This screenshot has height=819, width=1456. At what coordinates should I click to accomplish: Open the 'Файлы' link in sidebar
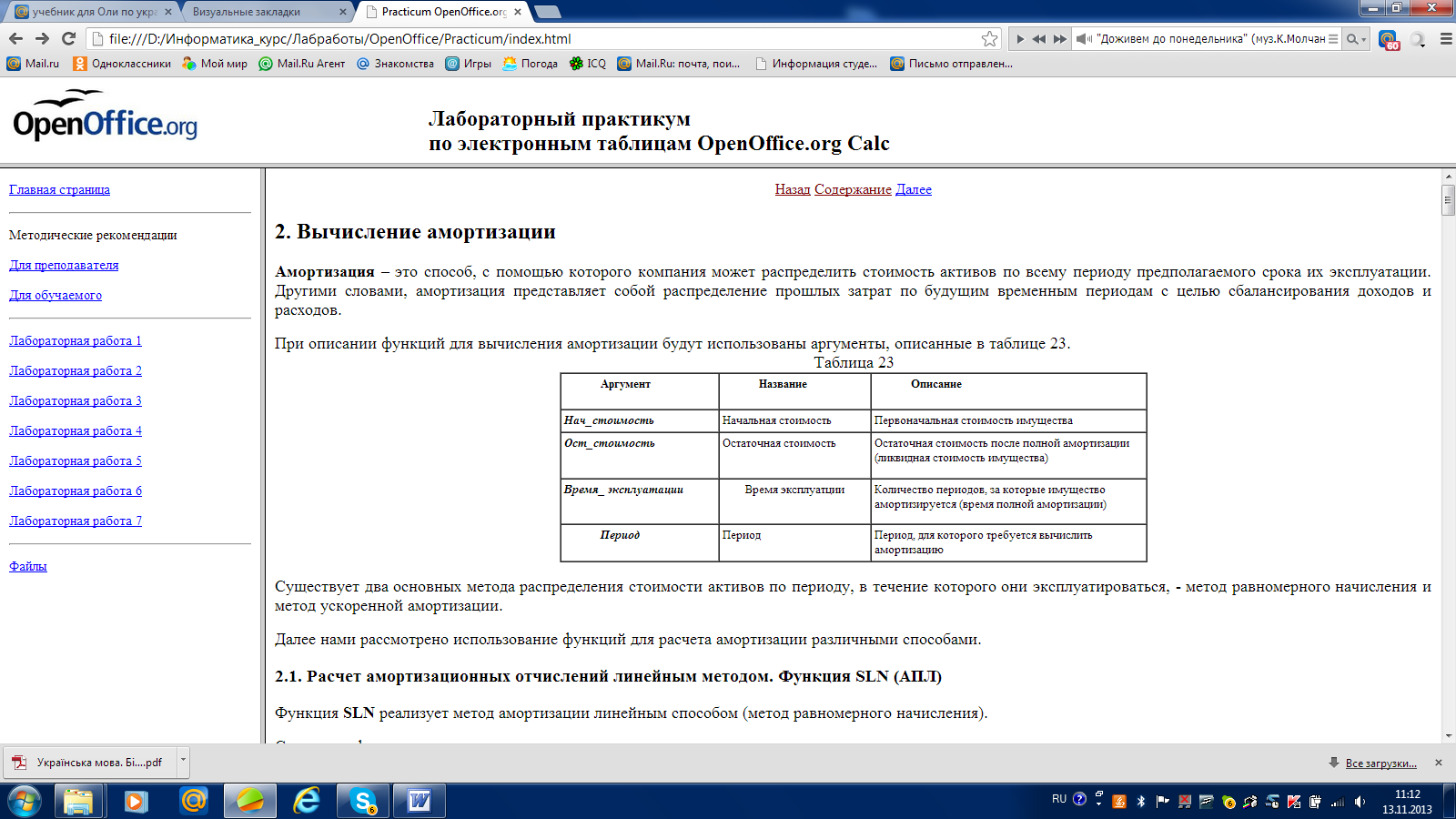(28, 566)
